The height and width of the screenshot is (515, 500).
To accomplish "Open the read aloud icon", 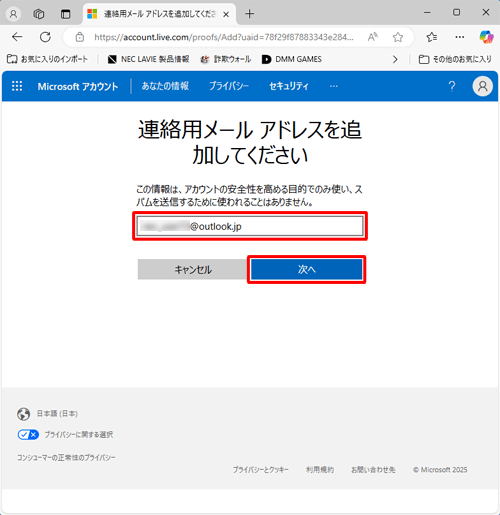I will pyautogui.click(x=373, y=37).
